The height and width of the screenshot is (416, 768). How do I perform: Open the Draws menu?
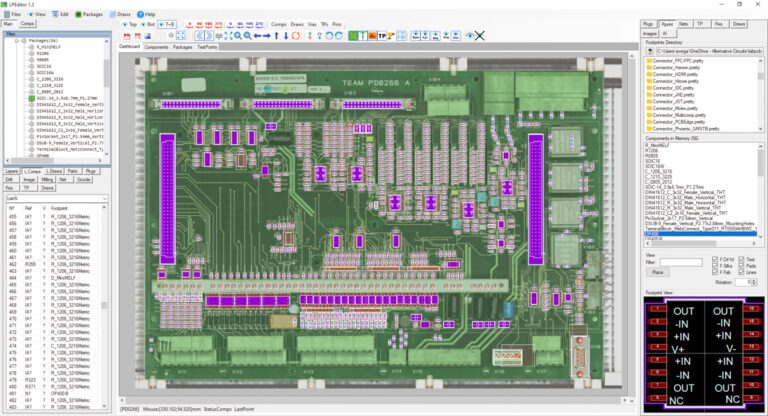coord(120,14)
